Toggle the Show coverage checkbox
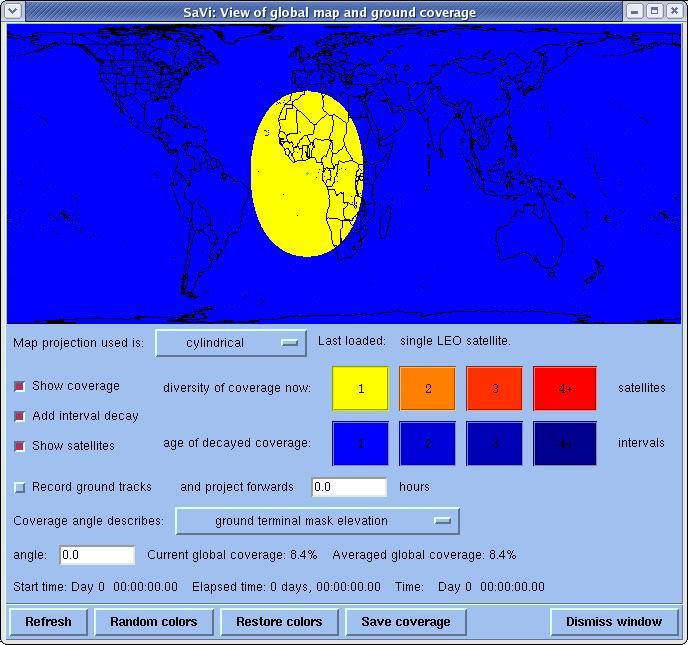The image size is (688, 645). (x=19, y=386)
